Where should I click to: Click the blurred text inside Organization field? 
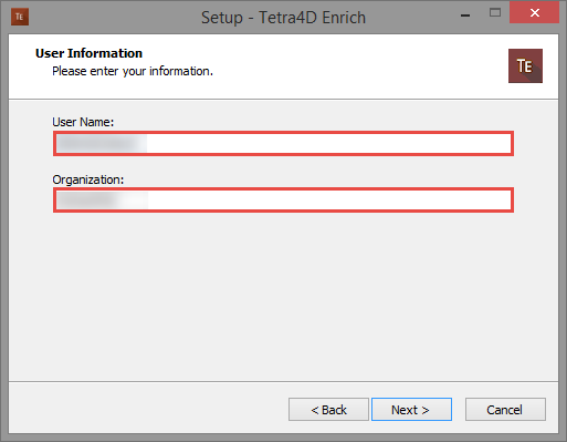point(102,200)
